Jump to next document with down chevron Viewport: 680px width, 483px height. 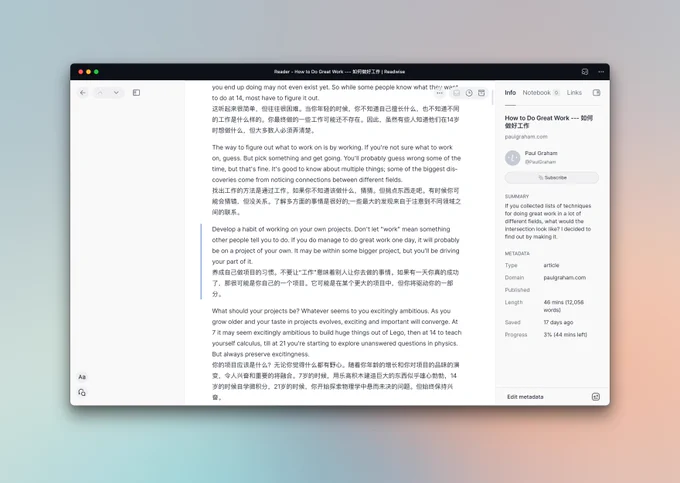[116, 93]
